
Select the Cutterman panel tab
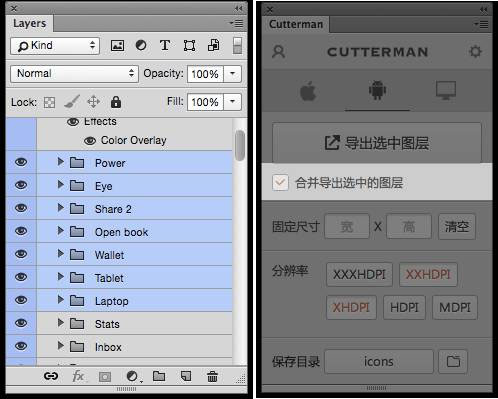click(296, 24)
